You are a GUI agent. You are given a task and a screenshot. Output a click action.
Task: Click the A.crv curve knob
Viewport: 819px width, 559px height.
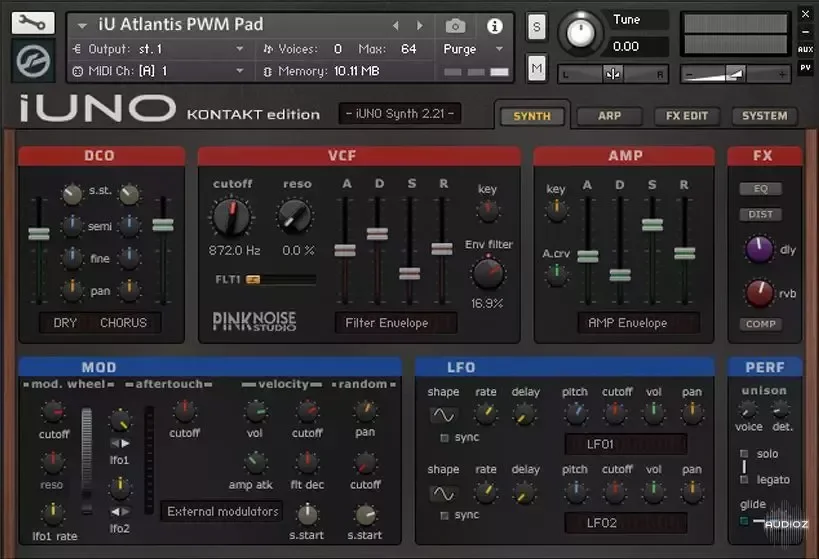tap(556, 274)
